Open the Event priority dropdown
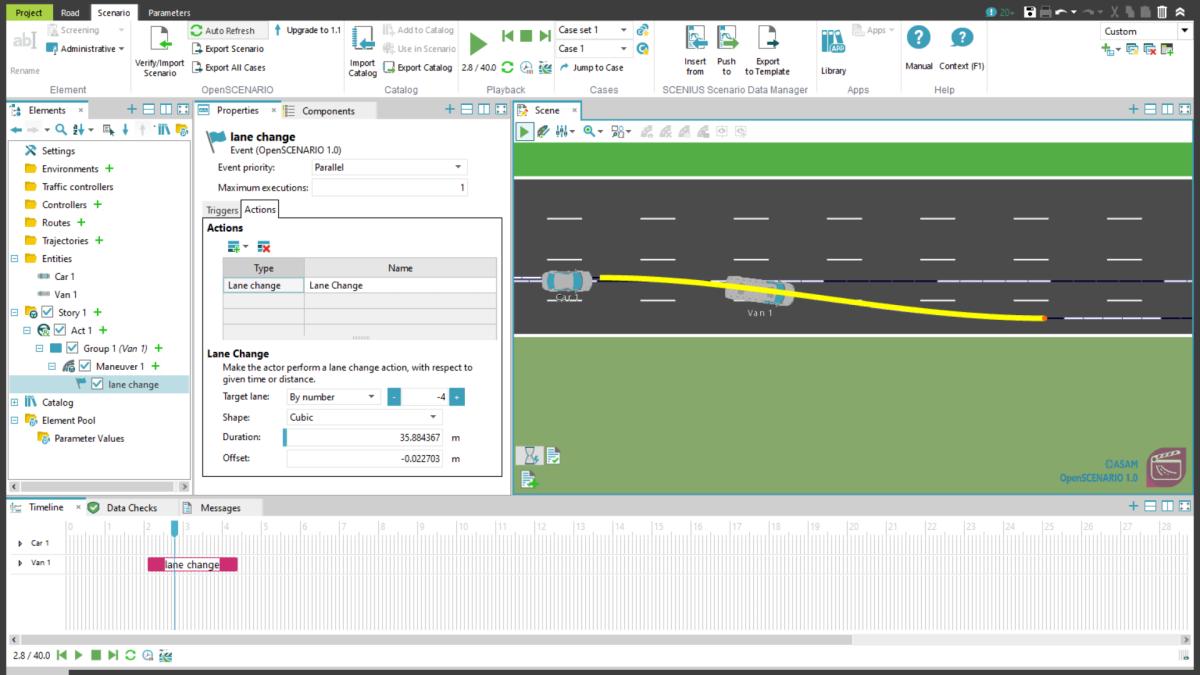The width and height of the screenshot is (1200, 675). pos(388,167)
